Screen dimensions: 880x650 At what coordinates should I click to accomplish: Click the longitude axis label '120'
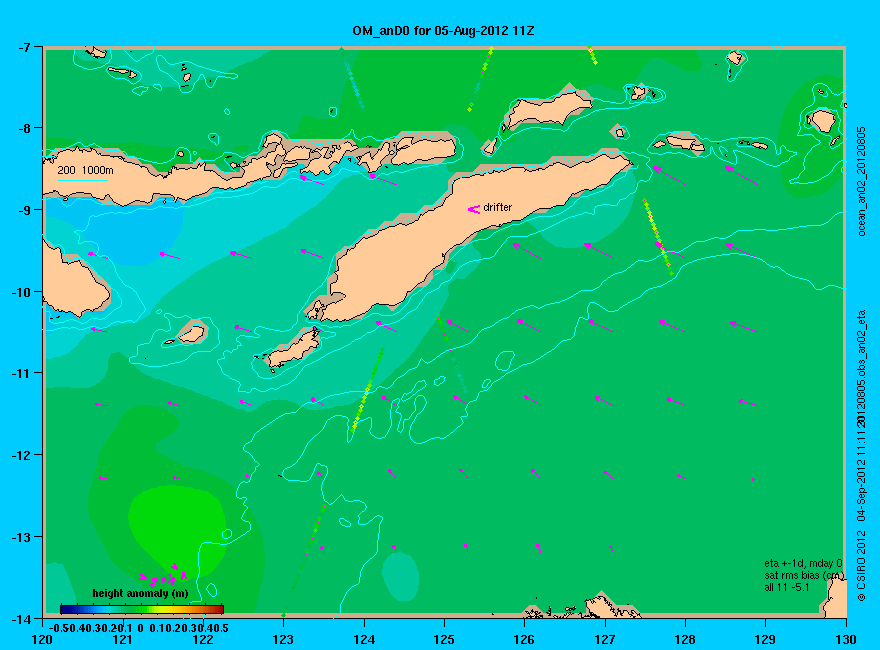tap(43, 639)
